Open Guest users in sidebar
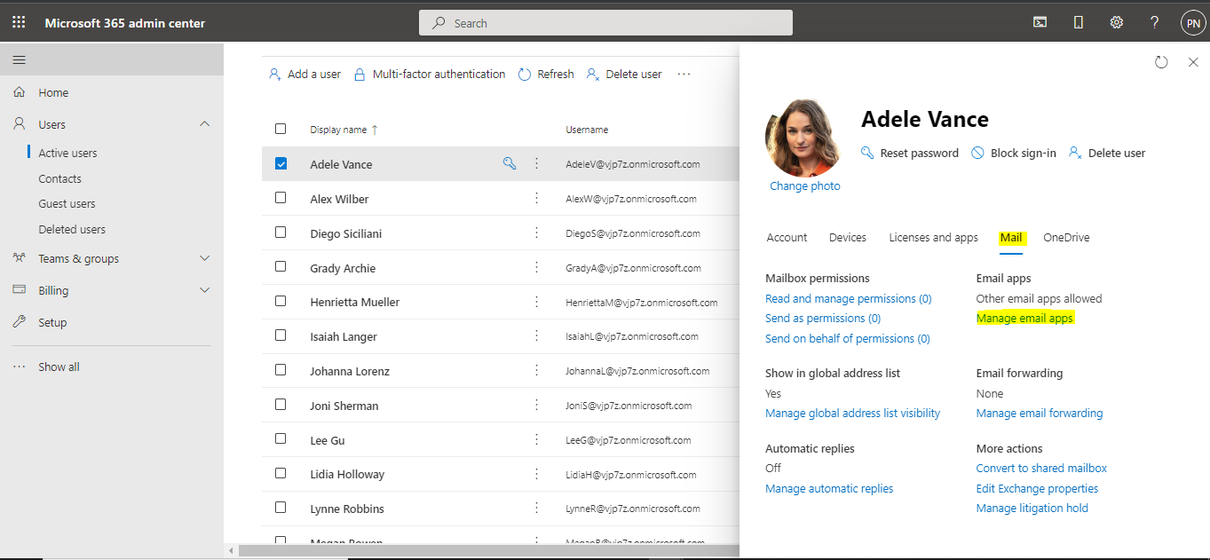The width and height of the screenshot is (1210, 560). [x=67, y=203]
